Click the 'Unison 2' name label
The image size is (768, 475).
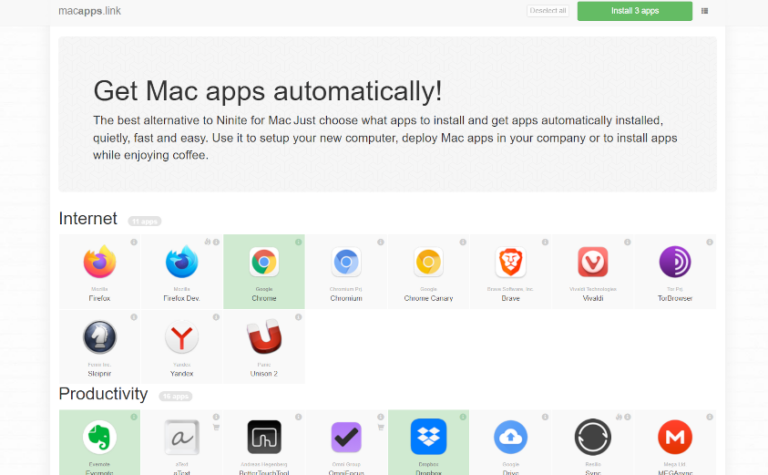[x=264, y=374]
